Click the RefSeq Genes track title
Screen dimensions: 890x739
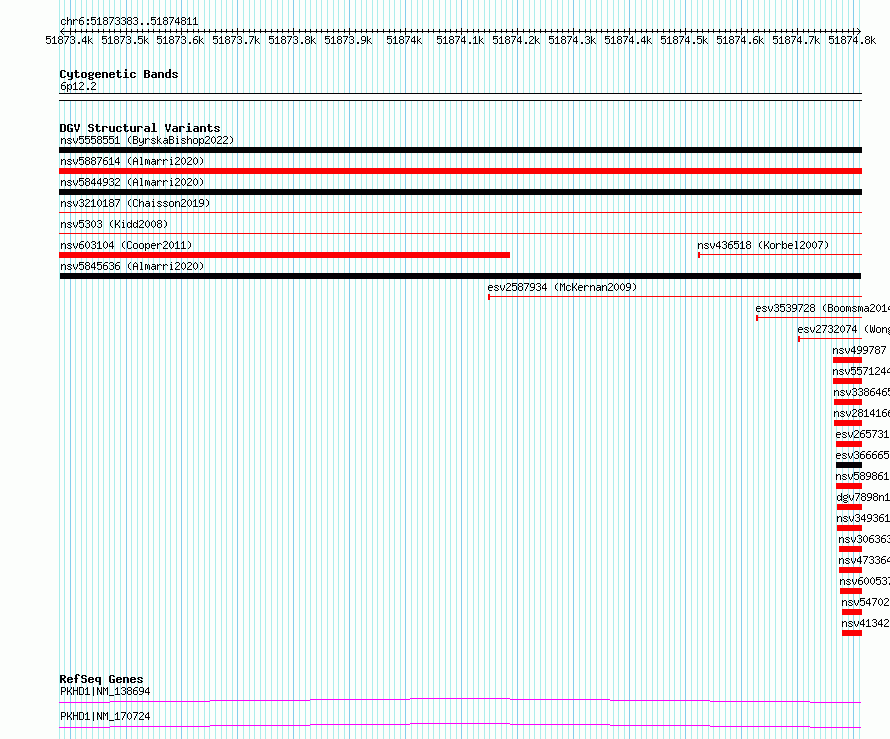[101, 679]
